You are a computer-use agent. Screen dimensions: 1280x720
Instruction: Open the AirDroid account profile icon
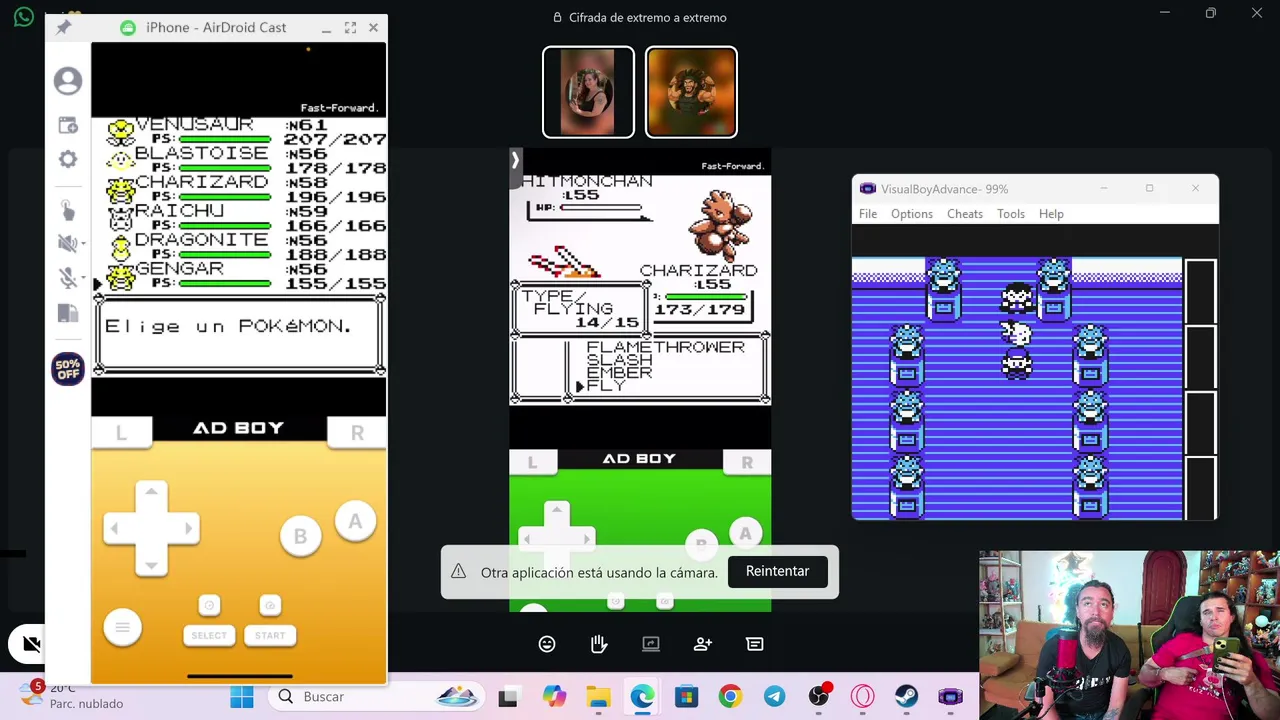(x=68, y=81)
